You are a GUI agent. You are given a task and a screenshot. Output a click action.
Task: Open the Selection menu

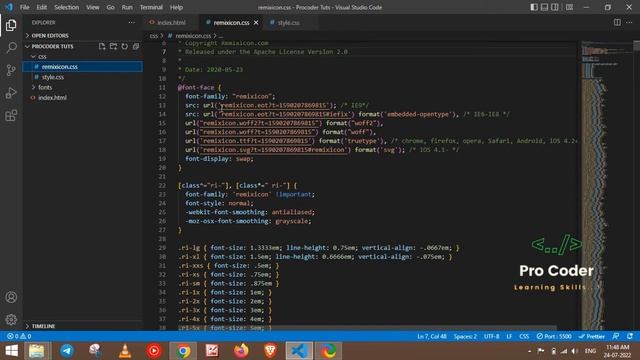click(67, 7)
